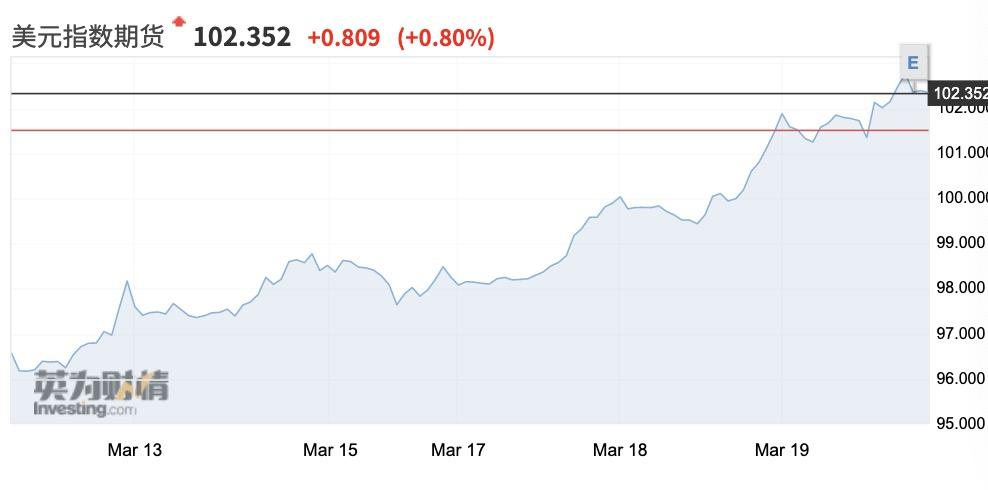Select the Mar 18 date label
The width and height of the screenshot is (988, 490).
620,450
